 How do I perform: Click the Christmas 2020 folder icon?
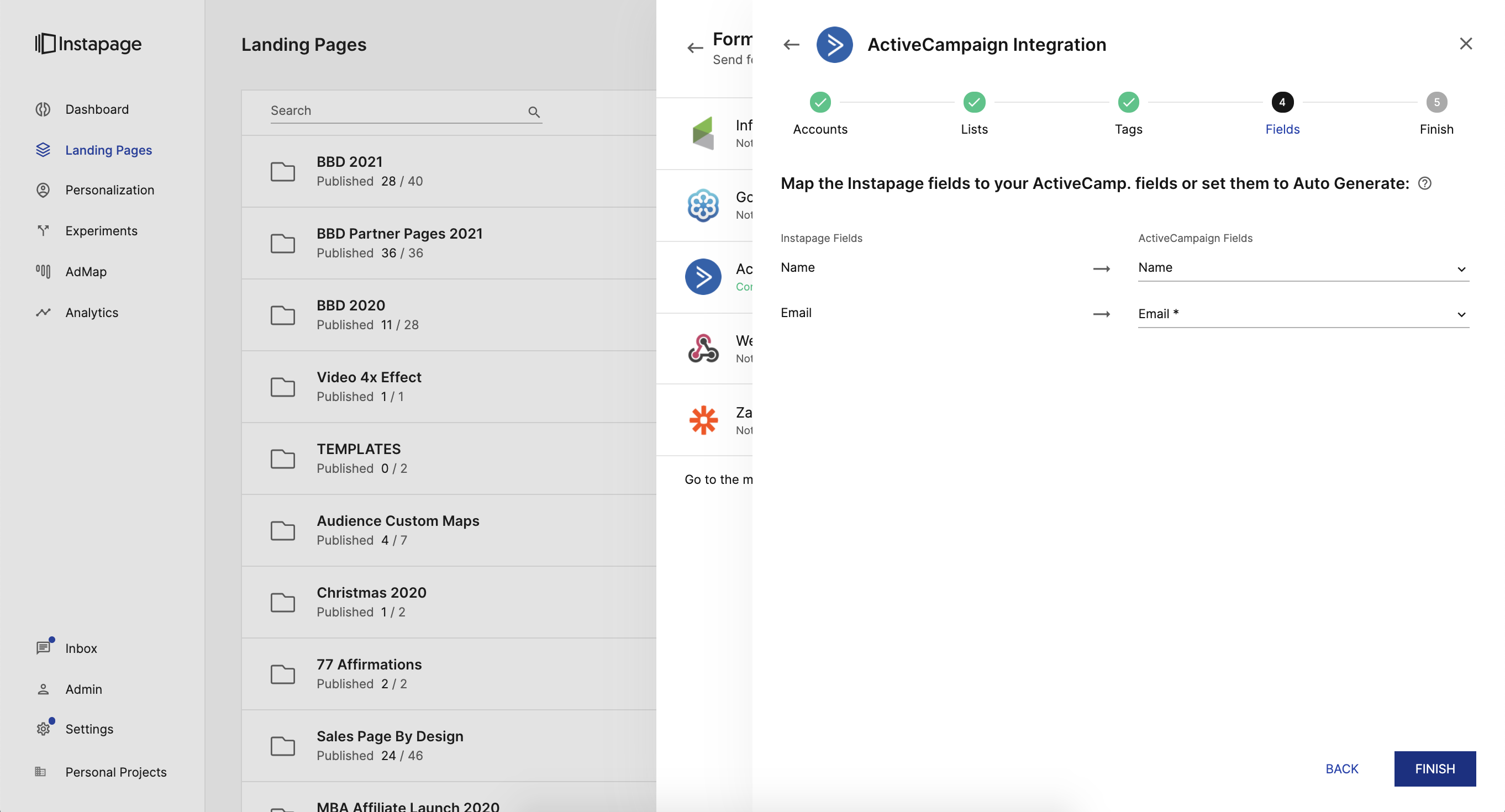pyautogui.click(x=283, y=603)
